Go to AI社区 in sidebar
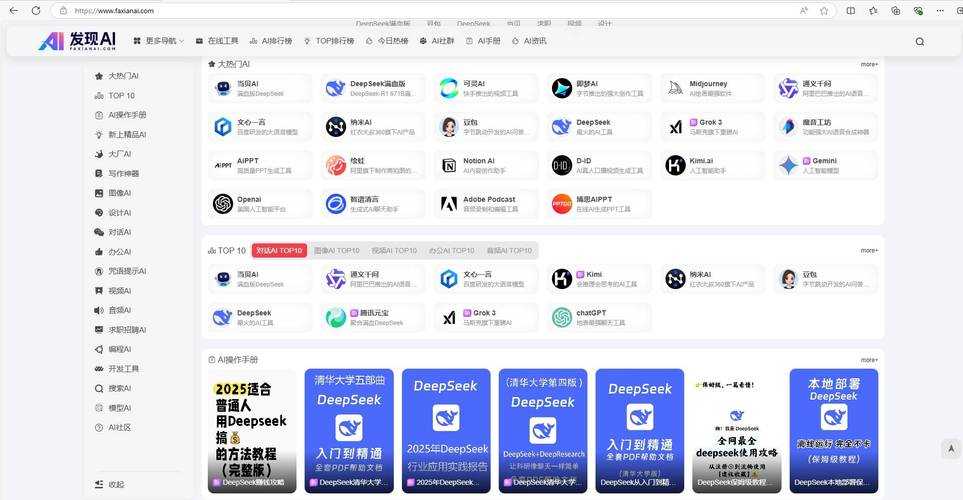963x500 pixels. tap(113, 428)
